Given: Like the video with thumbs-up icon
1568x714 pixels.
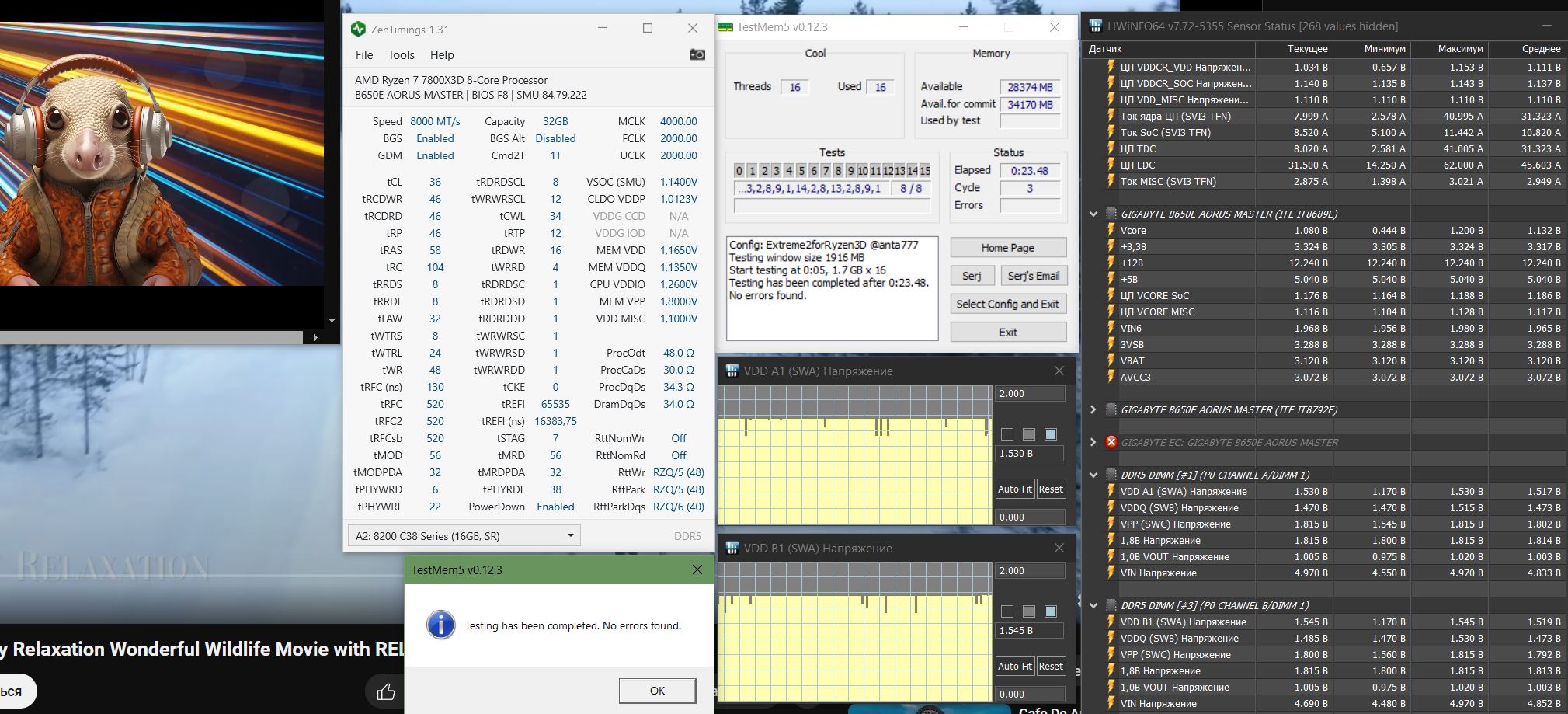Looking at the screenshot, I should coord(385,691).
